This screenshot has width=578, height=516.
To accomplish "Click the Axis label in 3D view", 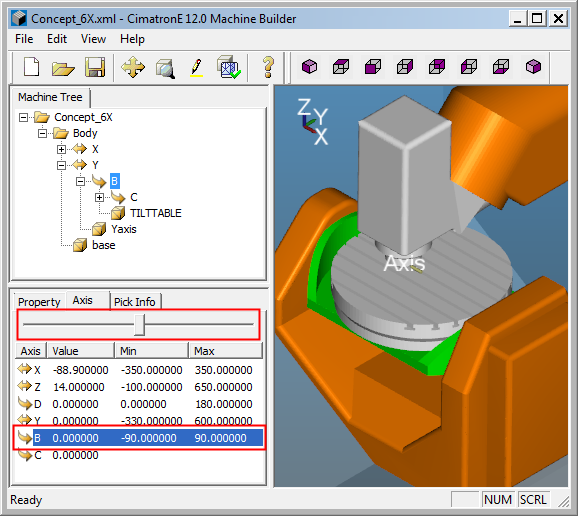I will coord(404,263).
